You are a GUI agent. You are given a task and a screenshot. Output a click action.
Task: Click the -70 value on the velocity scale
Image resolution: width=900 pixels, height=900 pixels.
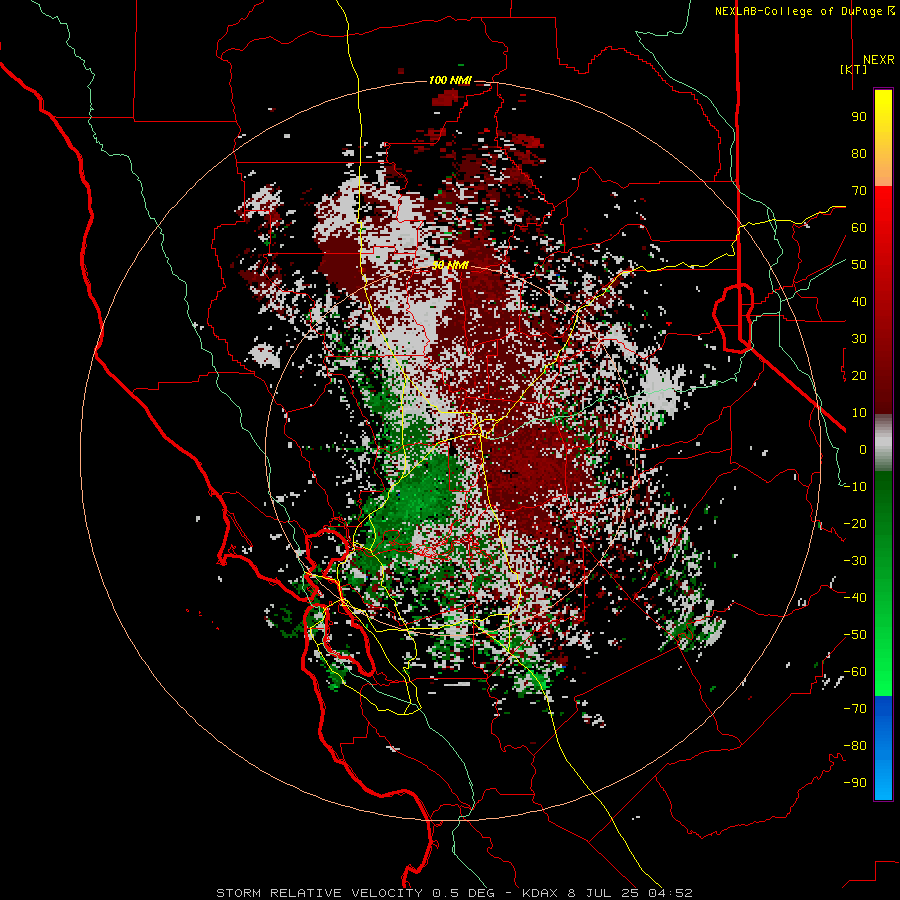tap(855, 709)
